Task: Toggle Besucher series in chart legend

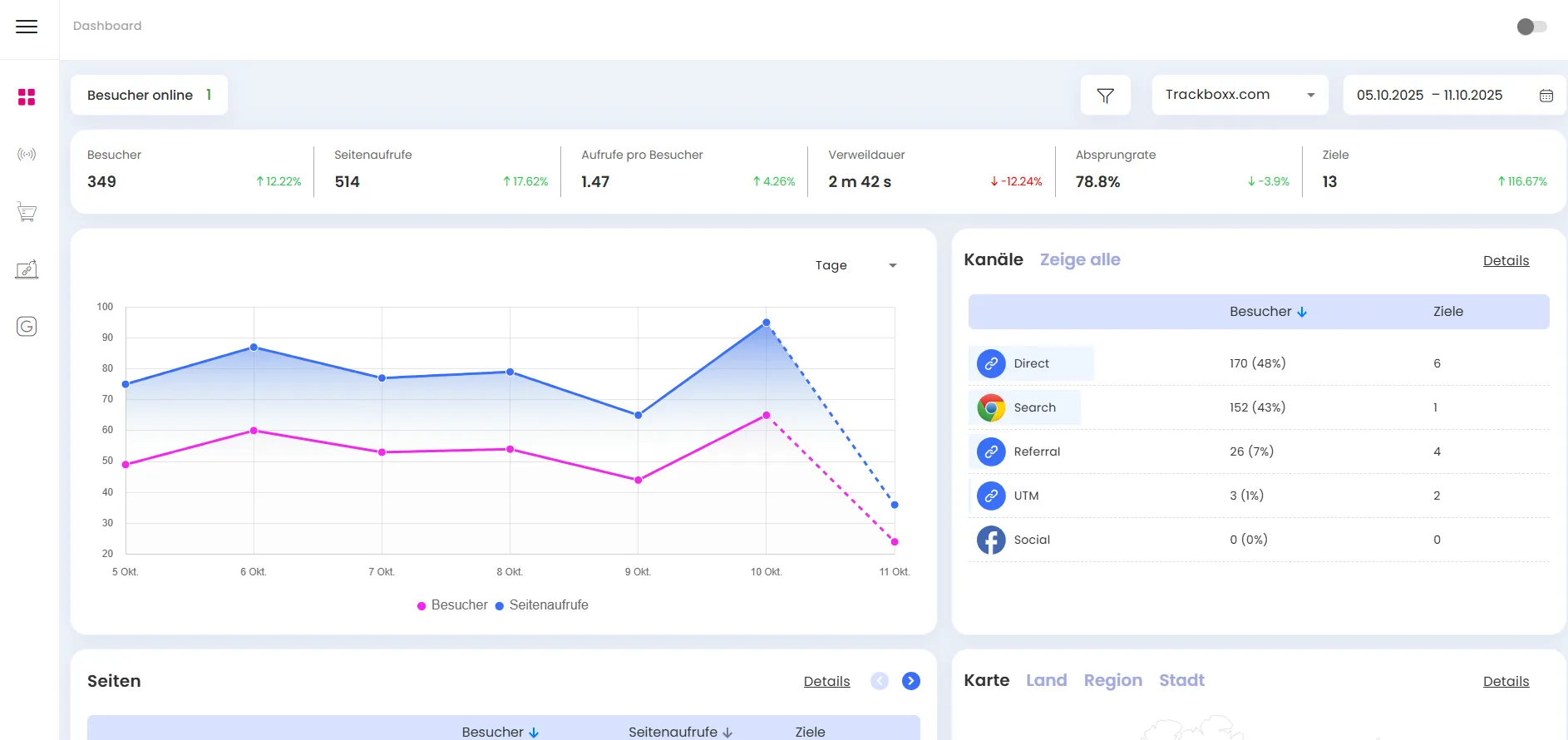Action: pyautogui.click(x=452, y=605)
